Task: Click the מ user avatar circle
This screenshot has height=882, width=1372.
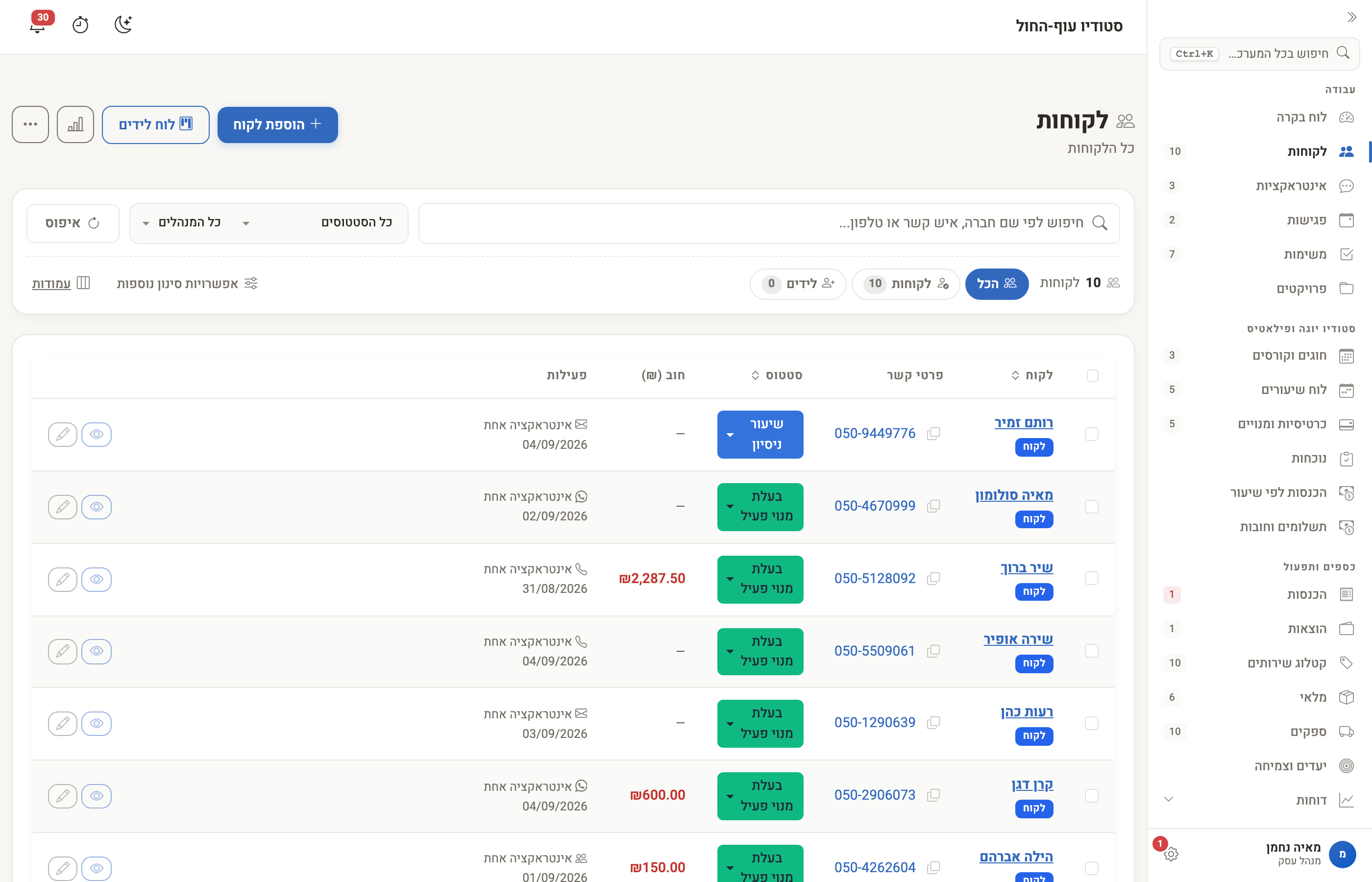Action: (1342, 854)
